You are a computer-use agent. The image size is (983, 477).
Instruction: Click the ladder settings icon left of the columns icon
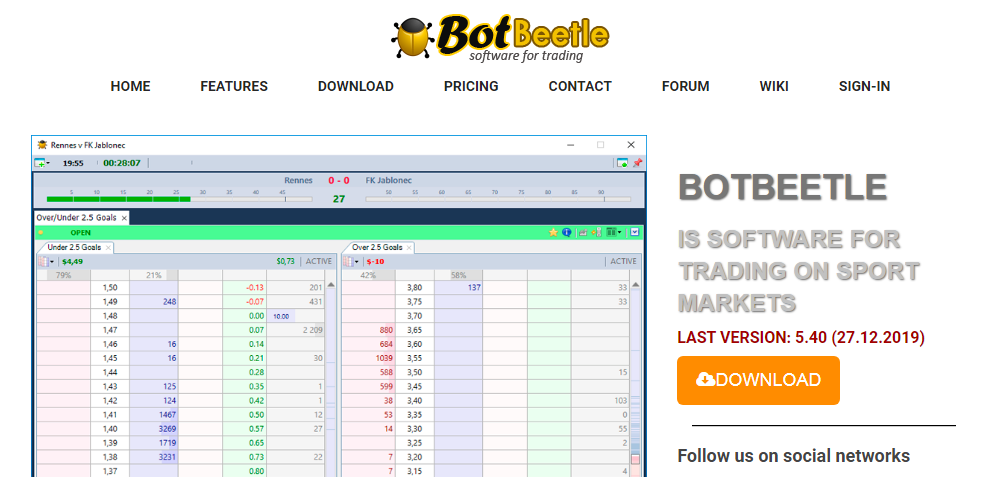pos(596,232)
